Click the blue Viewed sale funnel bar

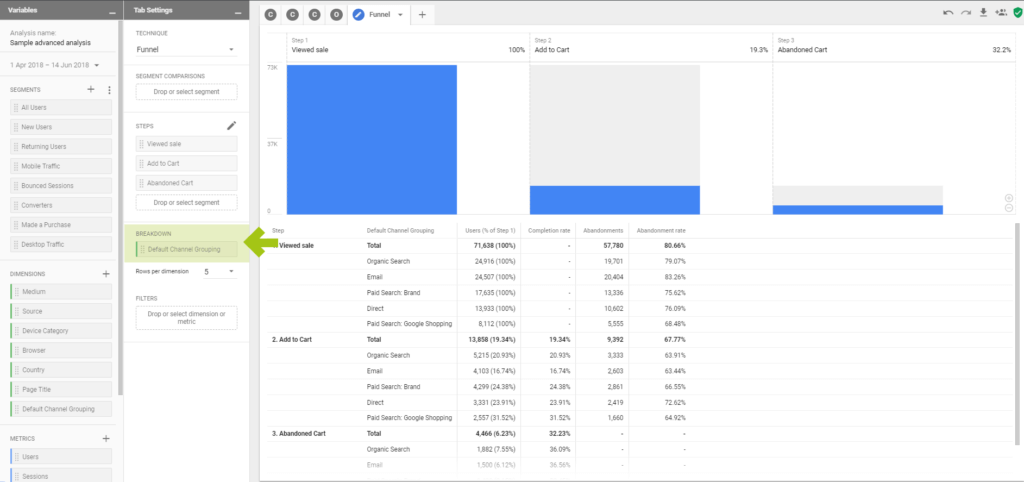pos(371,139)
